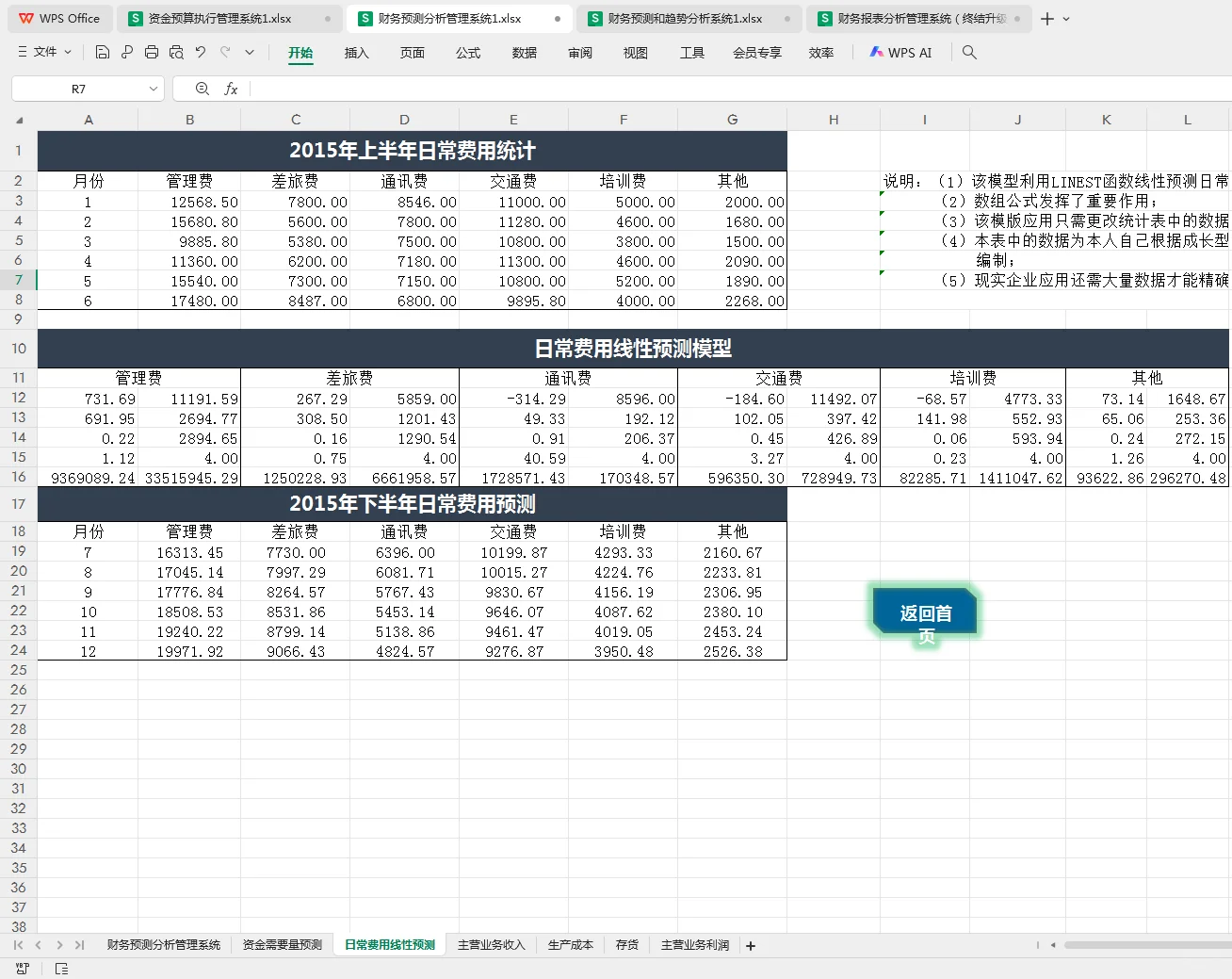Switch to sheet 主营业务利润

click(695, 945)
